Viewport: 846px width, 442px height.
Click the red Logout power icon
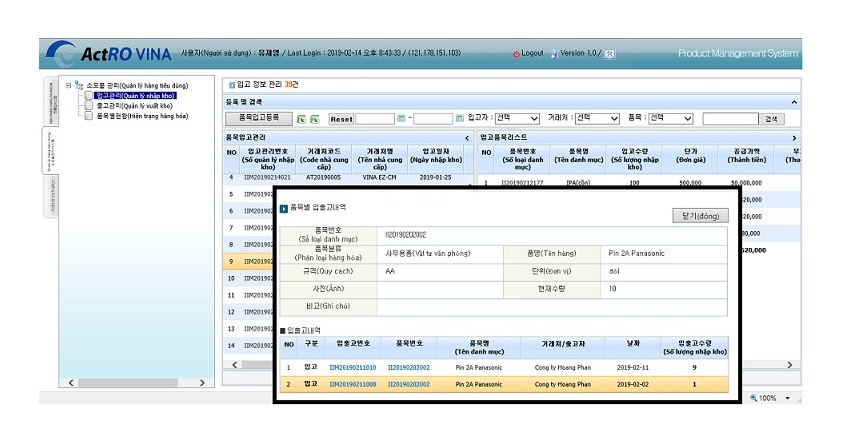(516, 53)
